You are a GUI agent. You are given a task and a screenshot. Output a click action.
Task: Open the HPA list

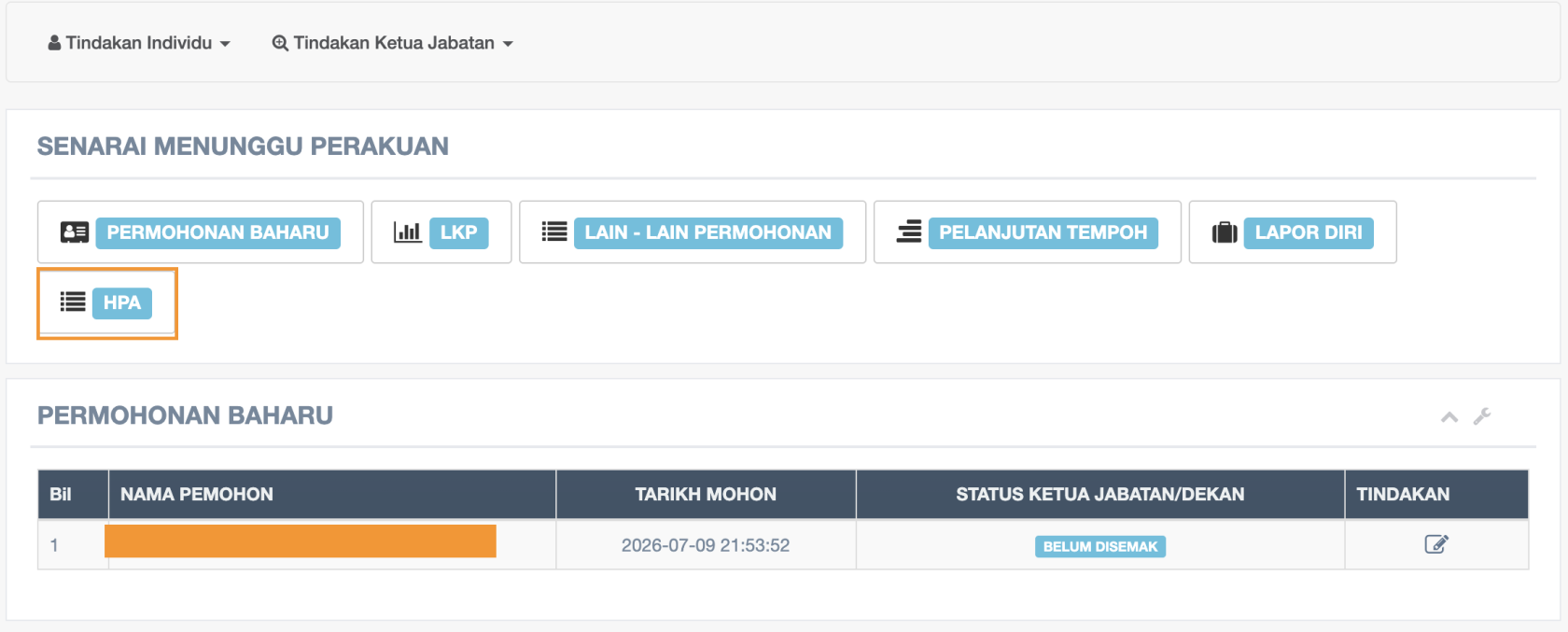coord(122,302)
